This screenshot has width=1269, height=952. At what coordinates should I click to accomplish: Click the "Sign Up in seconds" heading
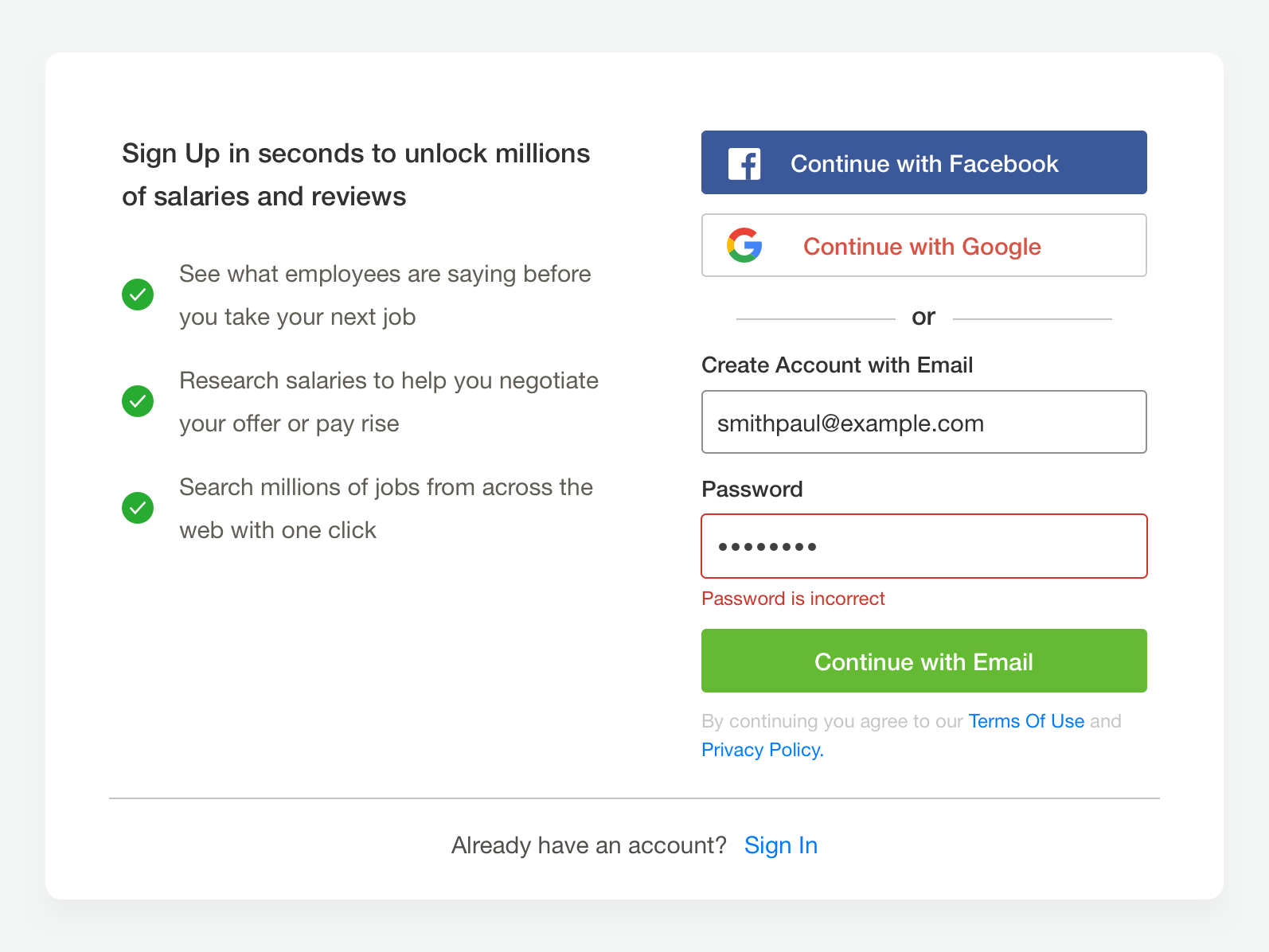tap(355, 174)
